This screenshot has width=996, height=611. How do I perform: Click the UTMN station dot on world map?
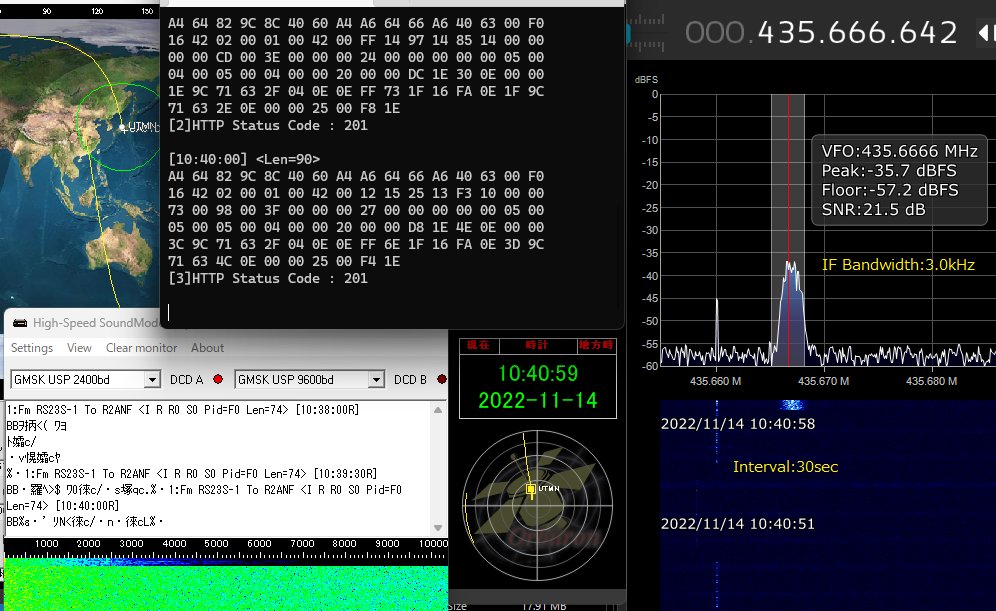click(123, 128)
